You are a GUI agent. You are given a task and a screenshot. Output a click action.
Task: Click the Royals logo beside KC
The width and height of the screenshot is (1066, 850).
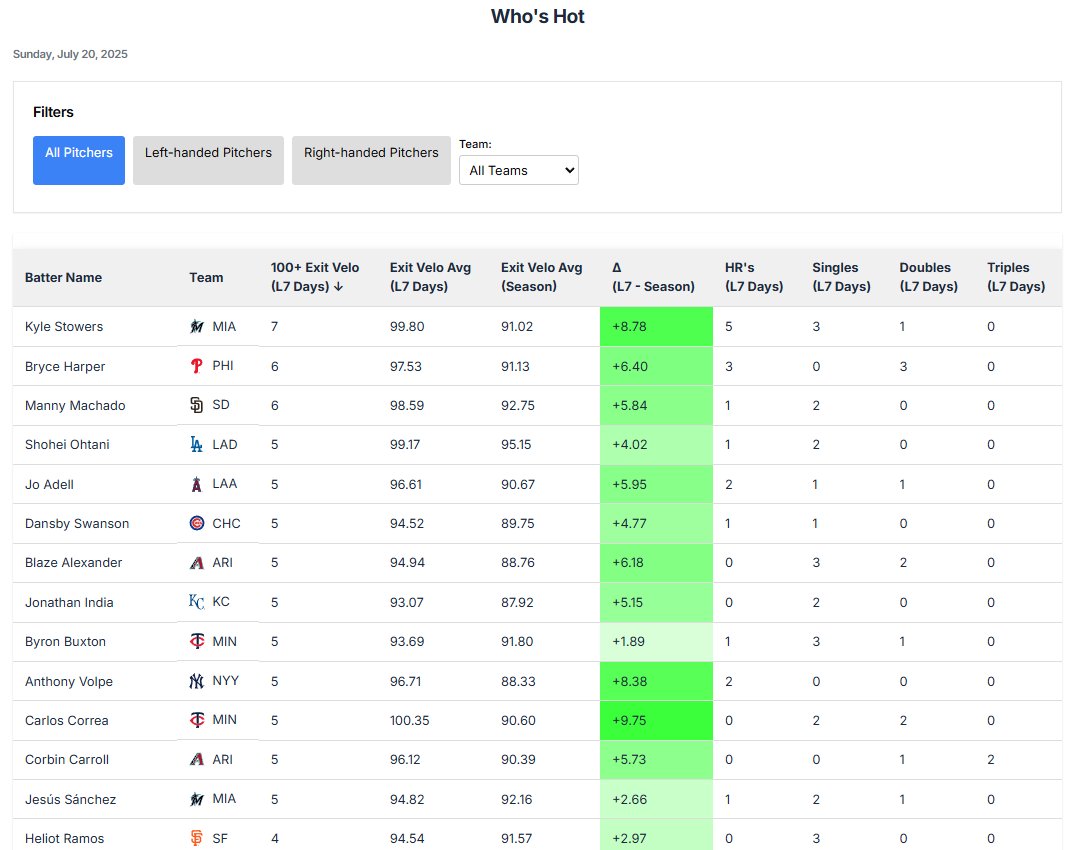pos(196,602)
